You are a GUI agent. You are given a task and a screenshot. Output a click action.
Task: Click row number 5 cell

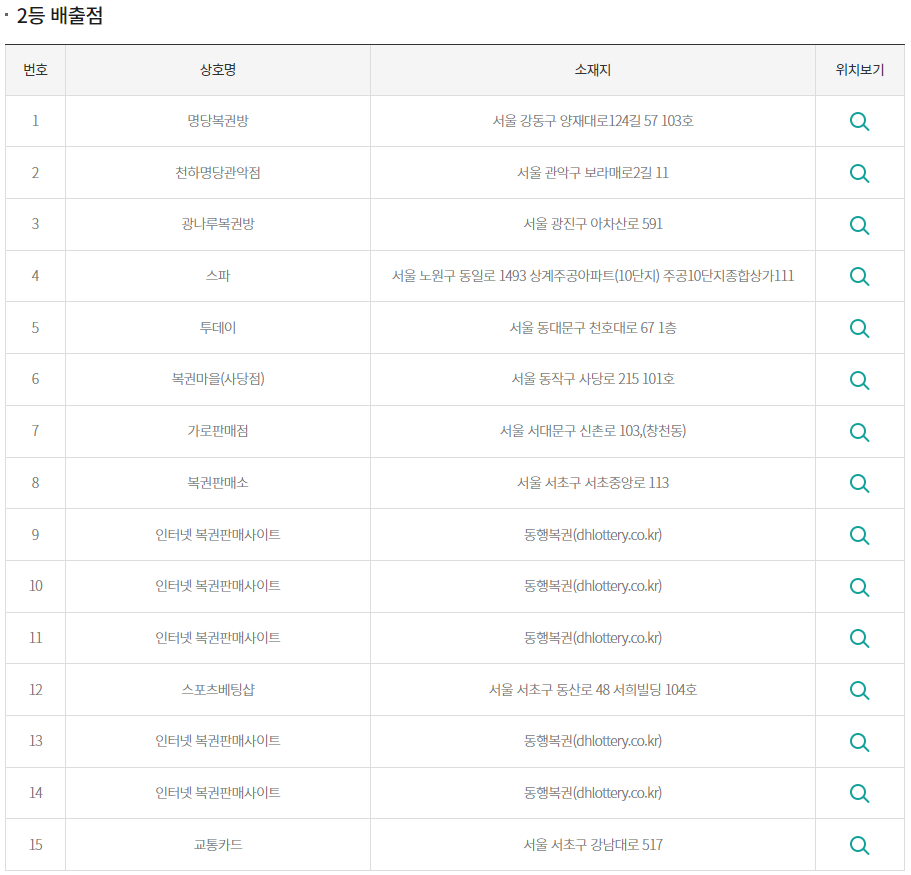click(35, 328)
